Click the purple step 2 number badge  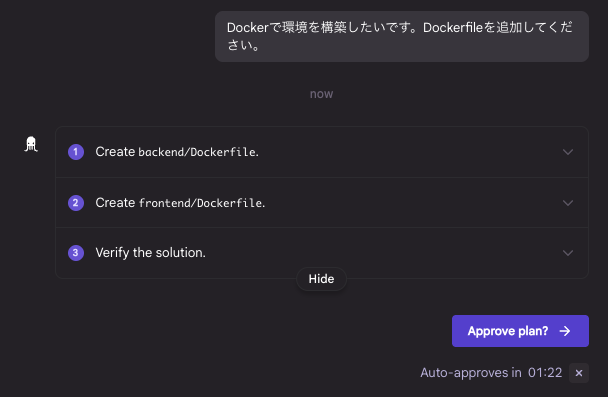pyautogui.click(x=76, y=203)
